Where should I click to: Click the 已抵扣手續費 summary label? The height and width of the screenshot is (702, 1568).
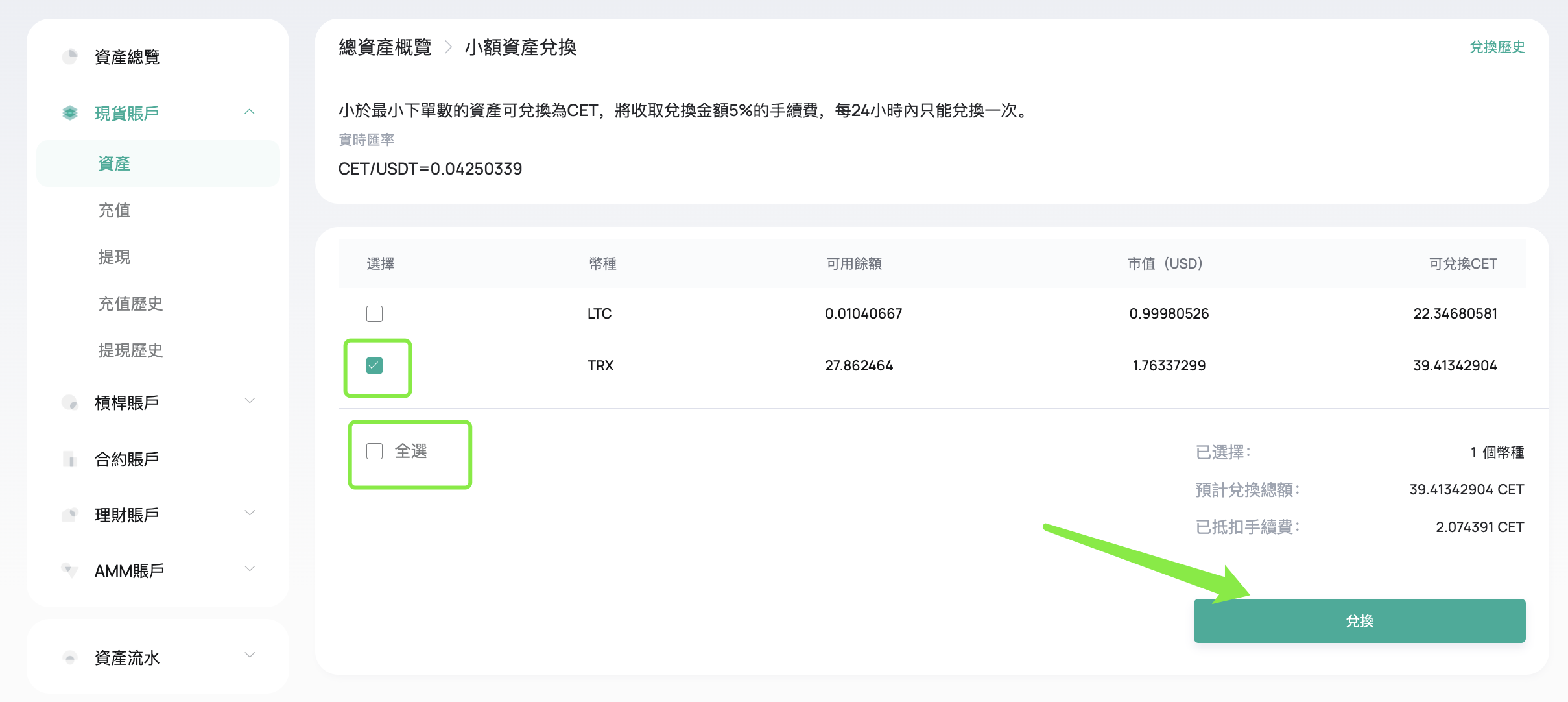[1248, 527]
